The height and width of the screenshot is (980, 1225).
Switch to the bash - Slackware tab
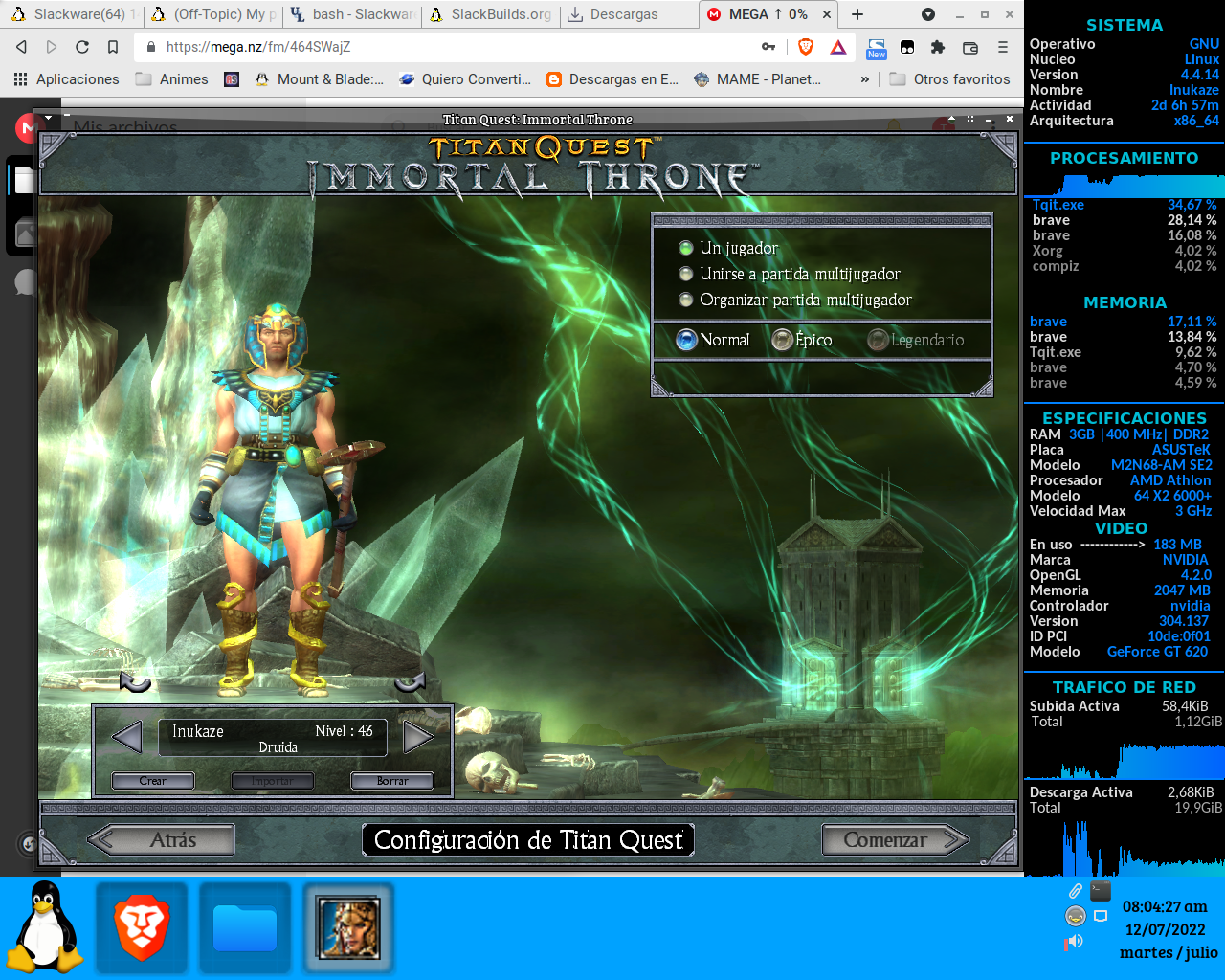click(x=352, y=14)
